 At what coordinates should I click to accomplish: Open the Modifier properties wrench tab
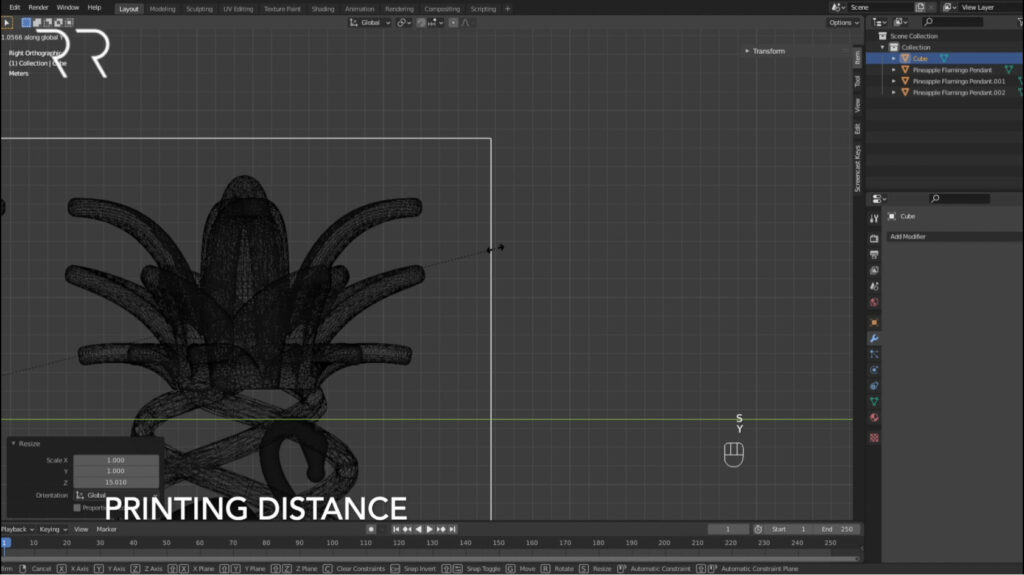(x=874, y=338)
